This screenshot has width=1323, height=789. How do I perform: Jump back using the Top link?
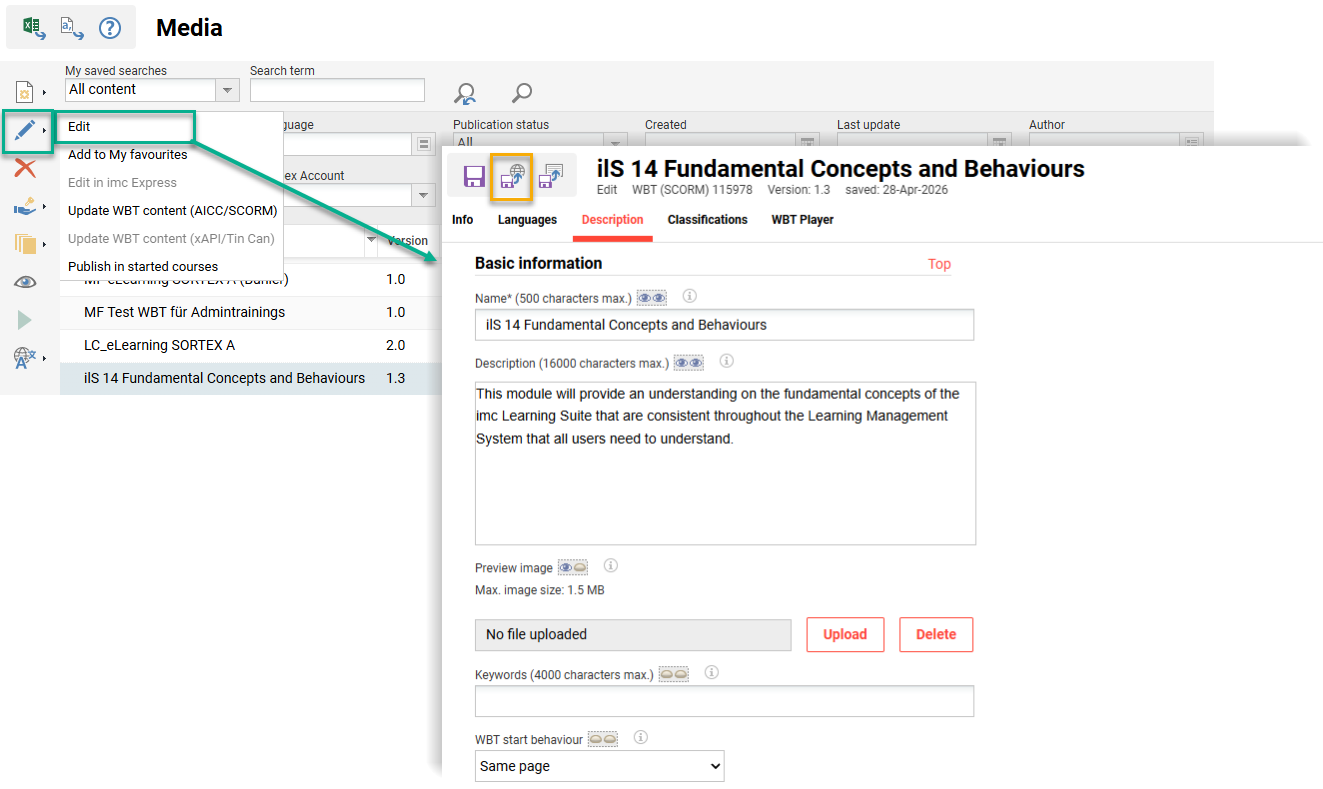point(938,264)
